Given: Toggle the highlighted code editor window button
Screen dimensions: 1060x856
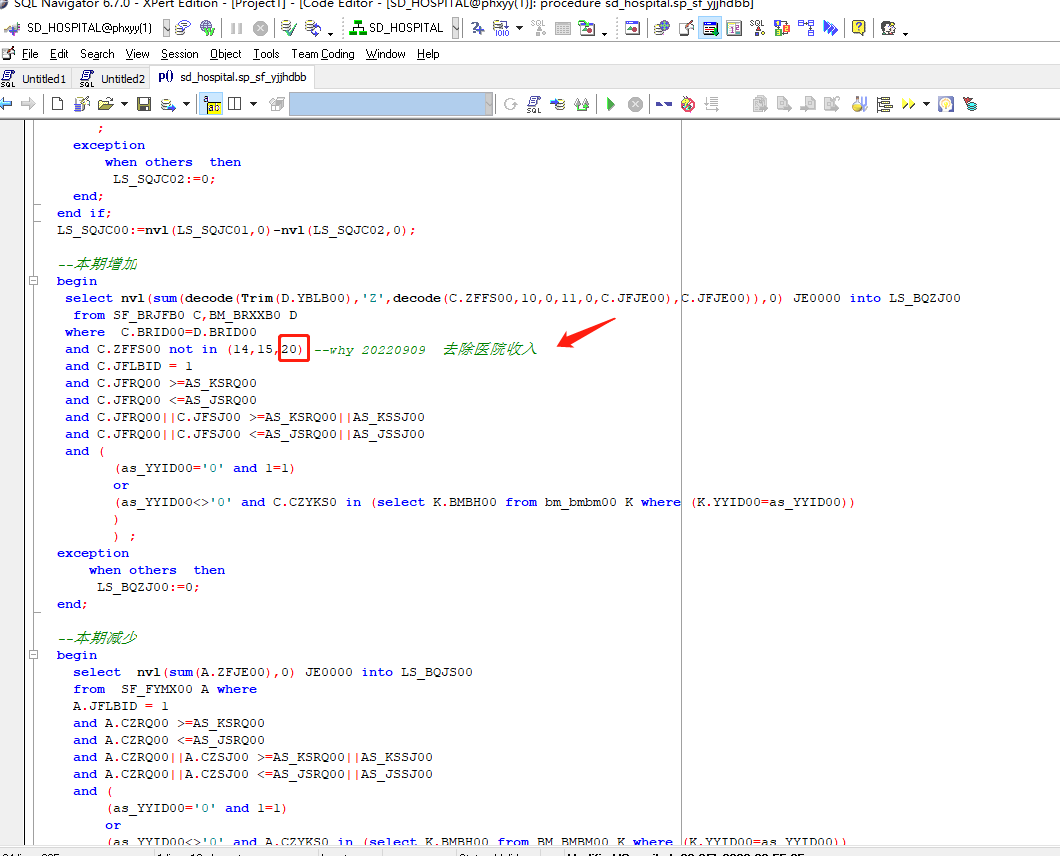Looking at the screenshot, I should coord(710,28).
